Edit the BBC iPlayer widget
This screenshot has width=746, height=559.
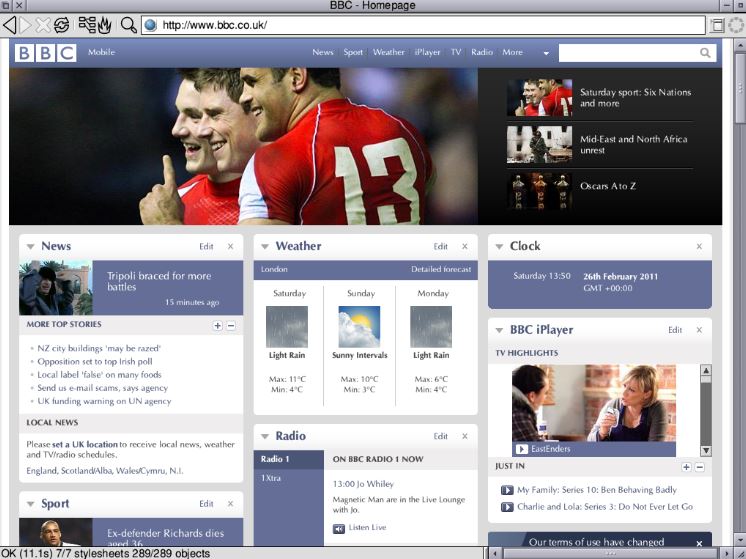tap(675, 330)
